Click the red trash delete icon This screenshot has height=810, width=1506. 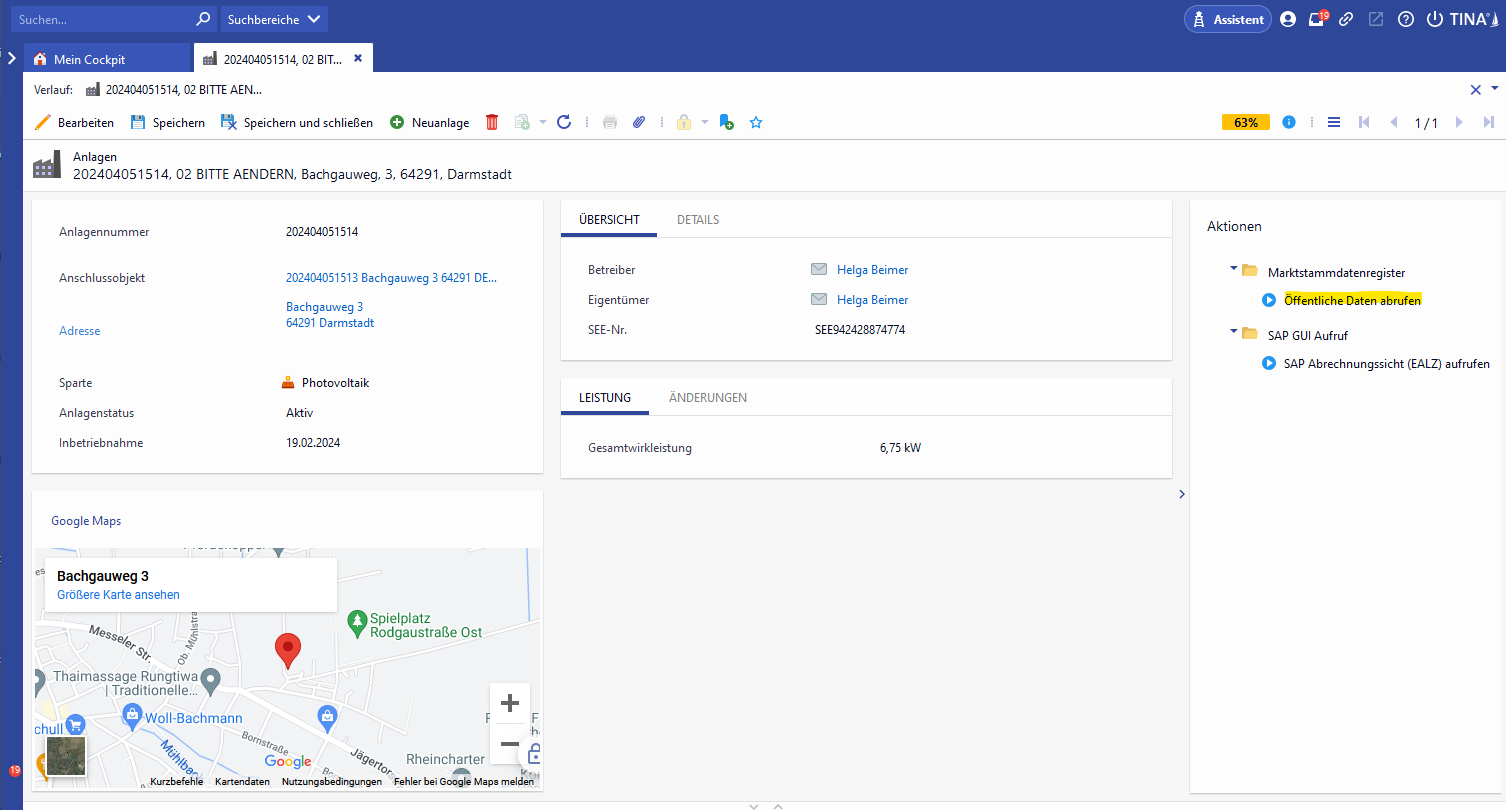click(x=492, y=122)
